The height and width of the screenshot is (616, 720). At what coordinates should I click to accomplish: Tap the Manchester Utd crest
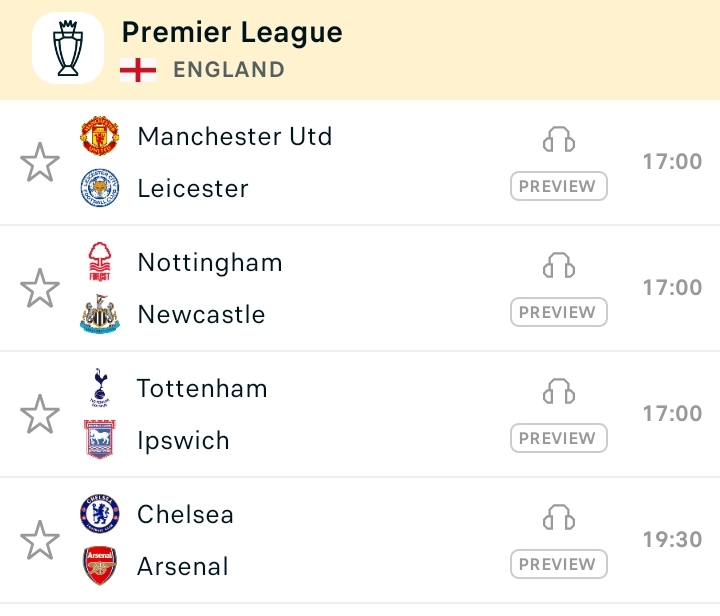click(100, 136)
